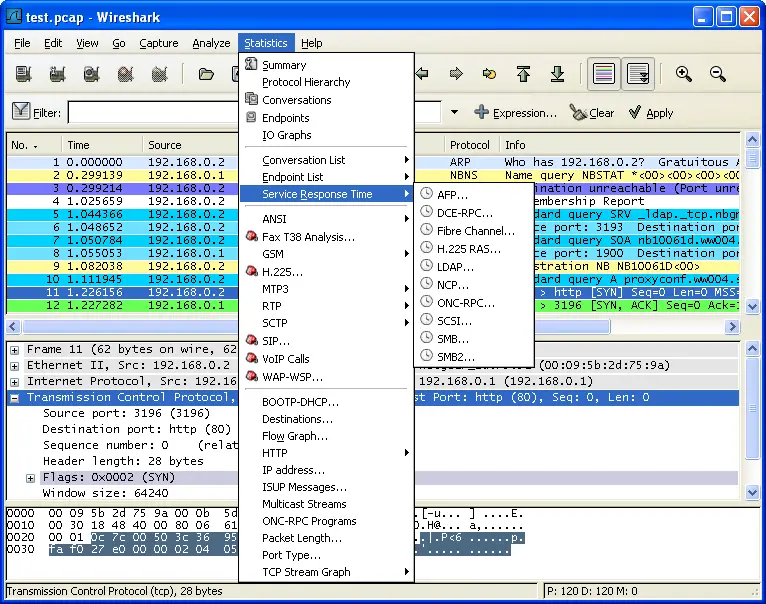Screen dimensions: 766x604
Task: Open the filter history dropdown arrow
Action: point(454,113)
